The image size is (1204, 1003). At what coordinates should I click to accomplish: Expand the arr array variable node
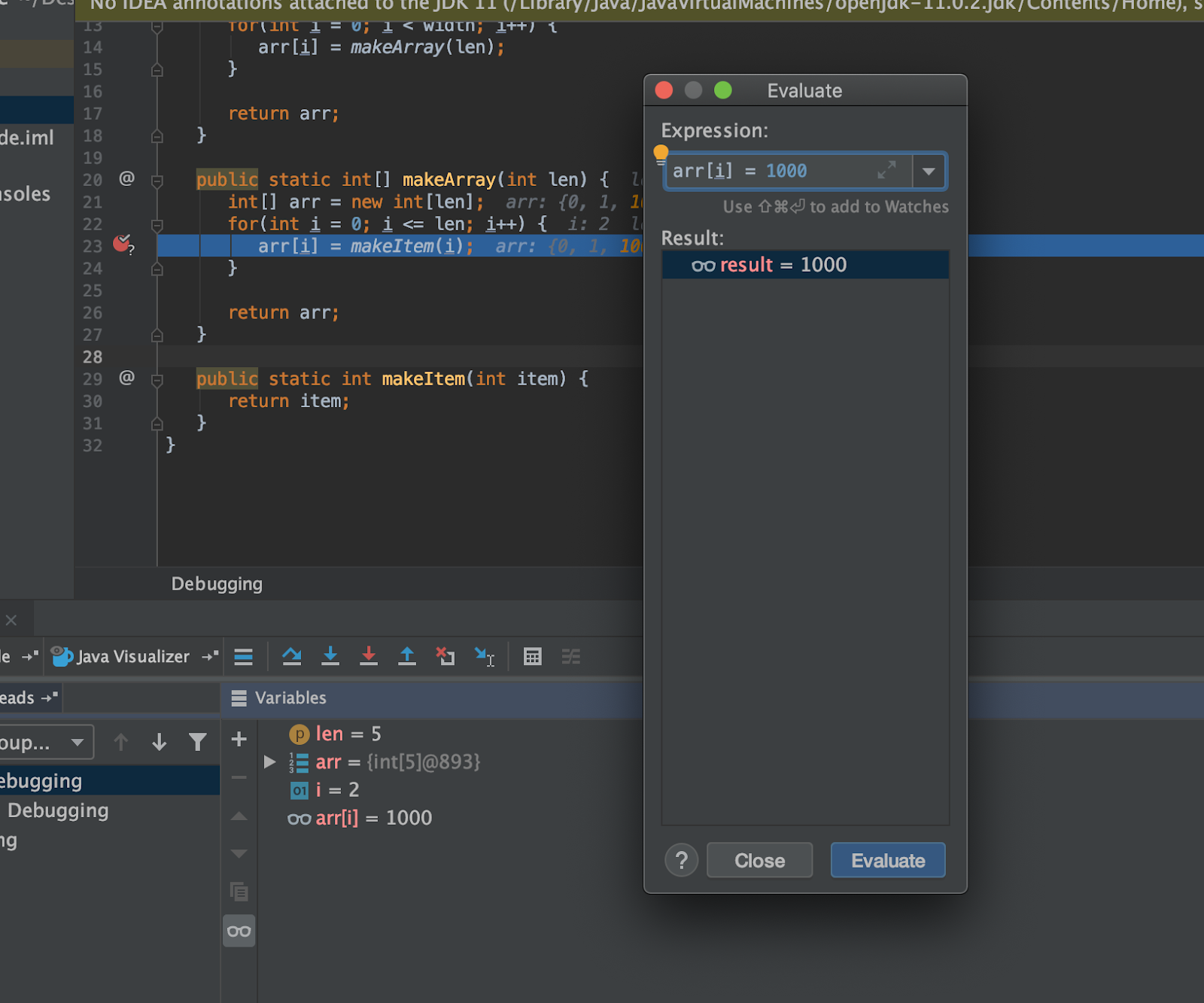(x=269, y=762)
